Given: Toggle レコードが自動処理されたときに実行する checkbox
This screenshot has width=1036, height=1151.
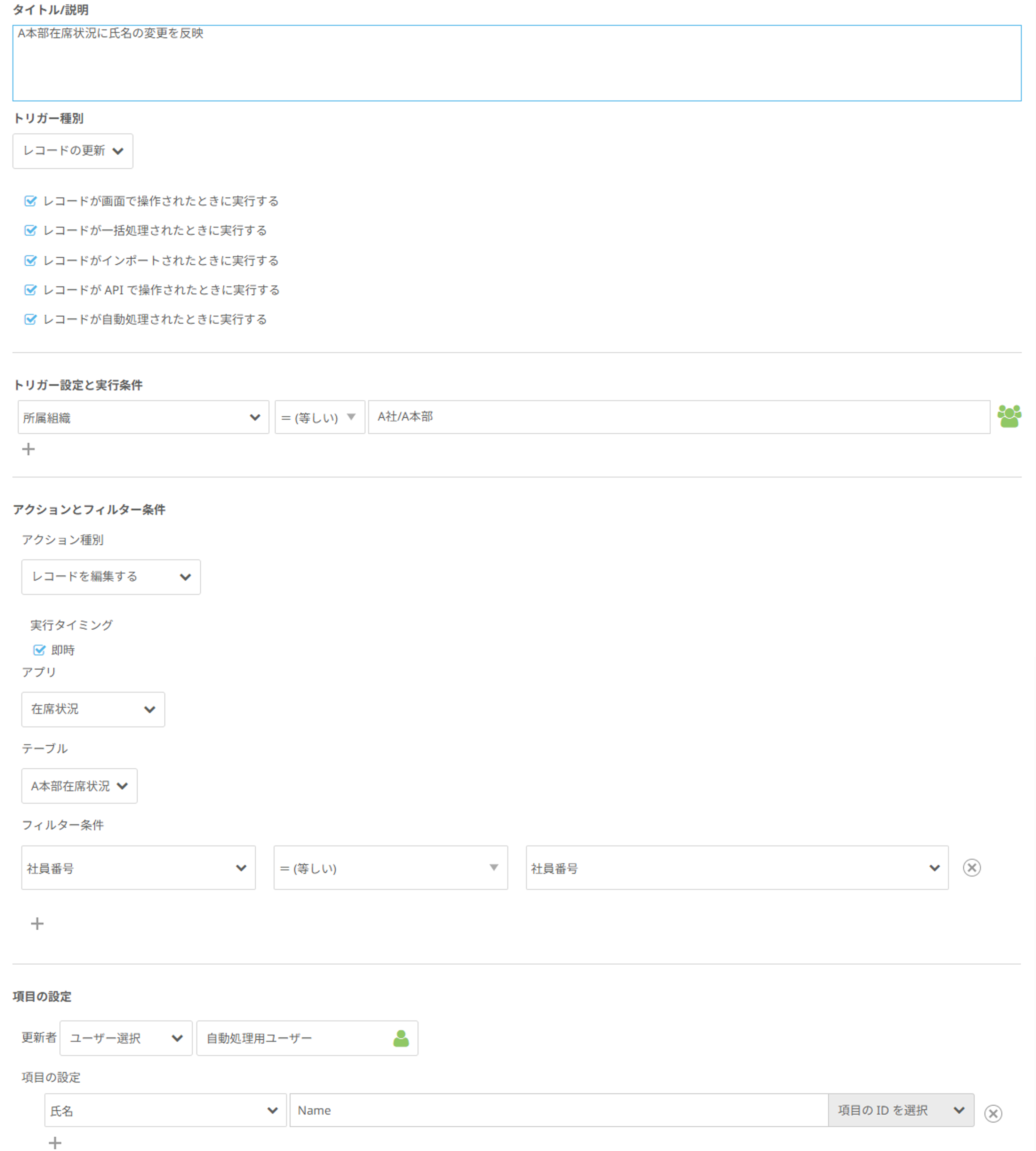Looking at the screenshot, I should (x=31, y=319).
